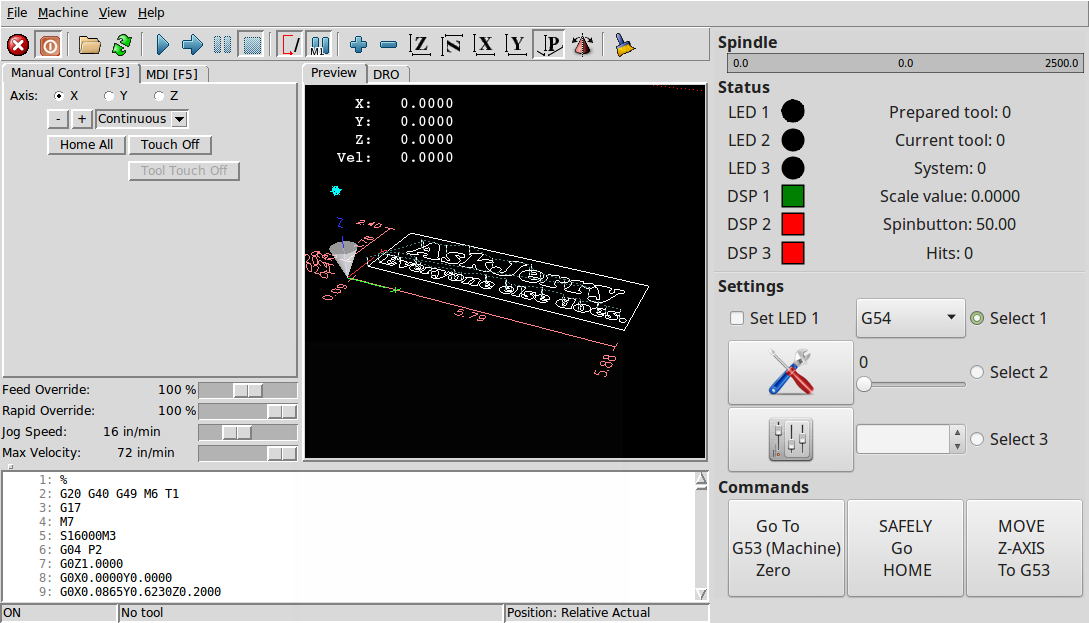Select the Manual Control [F3] tab

coord(70,72)
